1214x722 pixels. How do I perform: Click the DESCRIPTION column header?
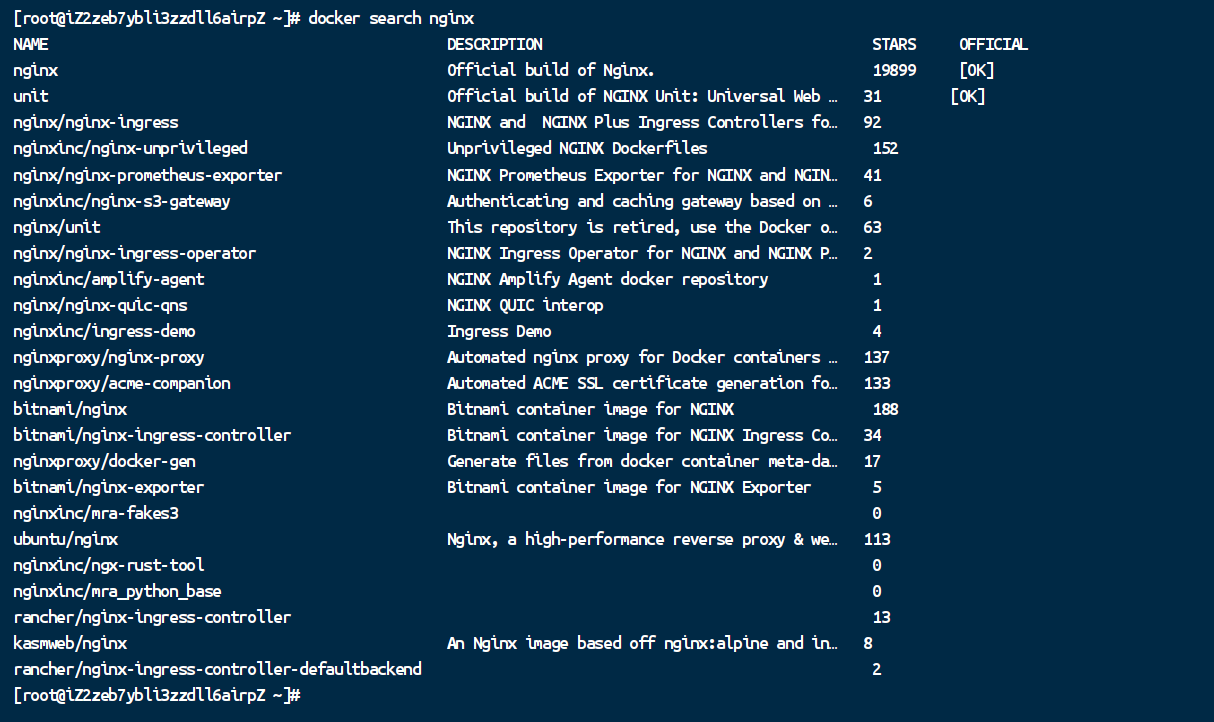(x=495, y=44)
